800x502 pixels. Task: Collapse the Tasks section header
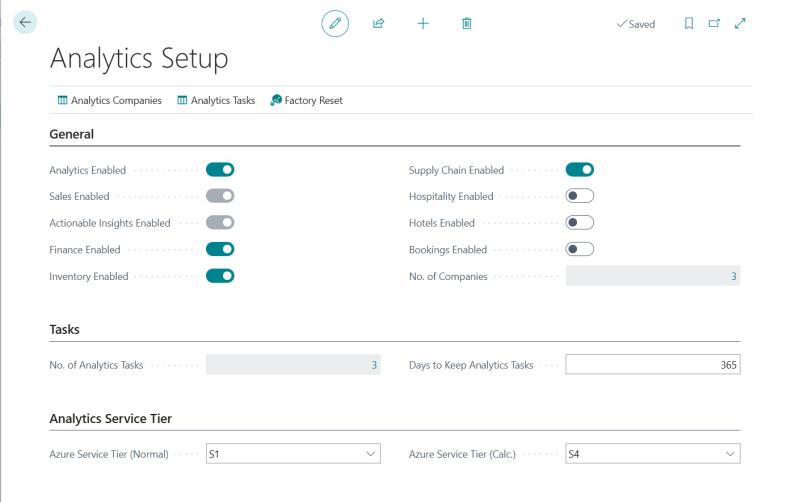(64, 330)
